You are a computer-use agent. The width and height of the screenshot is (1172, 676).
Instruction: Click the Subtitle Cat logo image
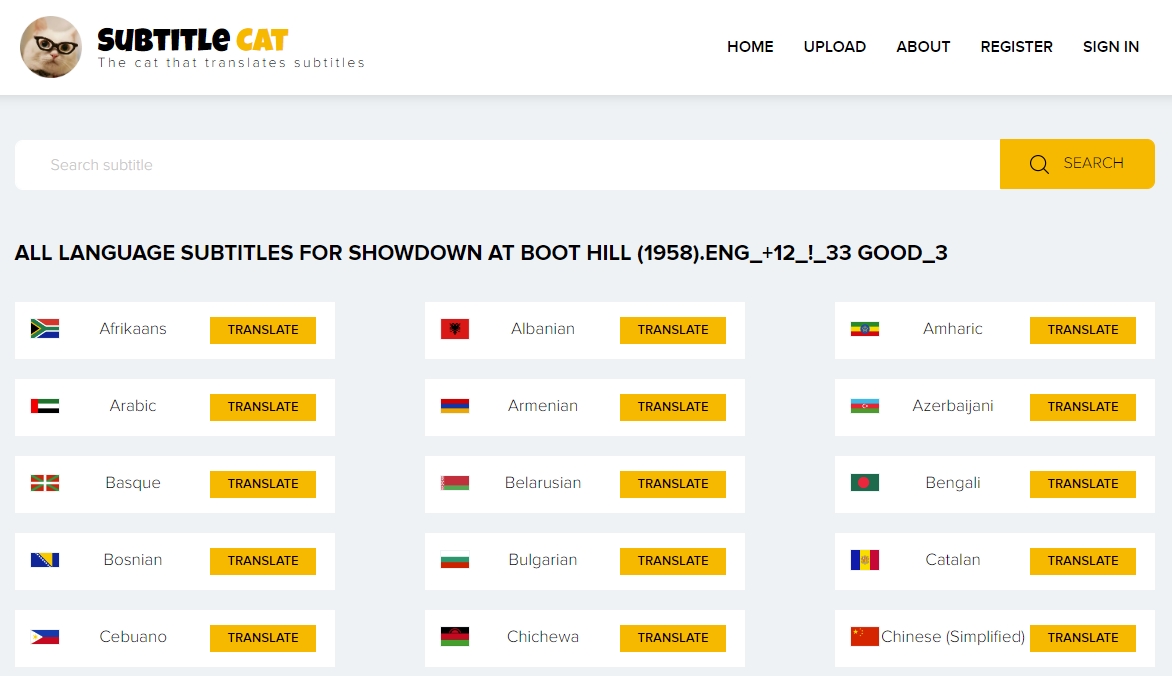click(51, 47)
